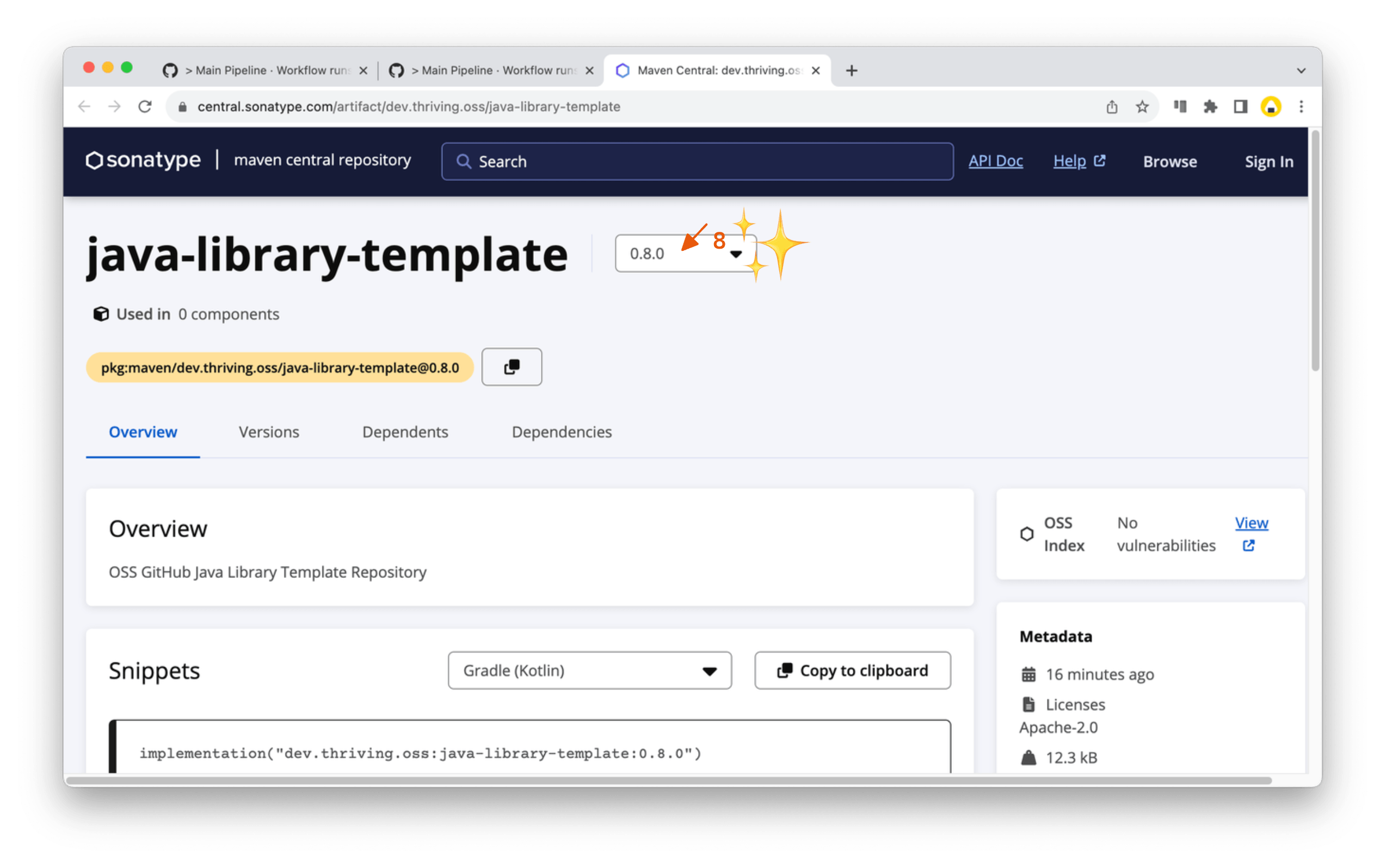Open the browser extensions puzzle icon
This screenshot has width=1386, height=868.
(x=1210, y=107)
